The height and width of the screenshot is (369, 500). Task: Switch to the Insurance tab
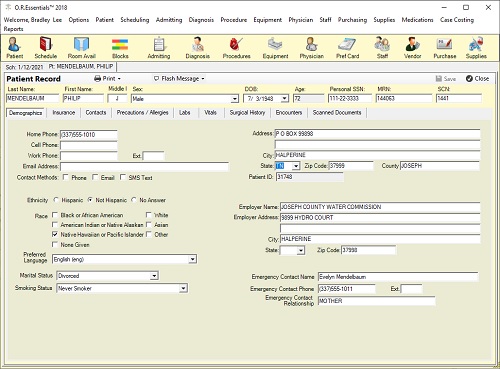tap(63, 113)
